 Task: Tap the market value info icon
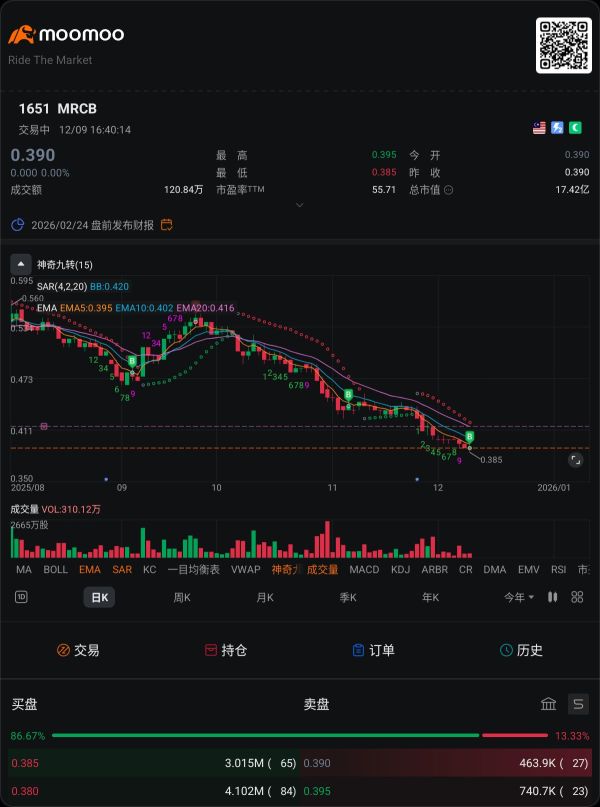tap(448, 190)
